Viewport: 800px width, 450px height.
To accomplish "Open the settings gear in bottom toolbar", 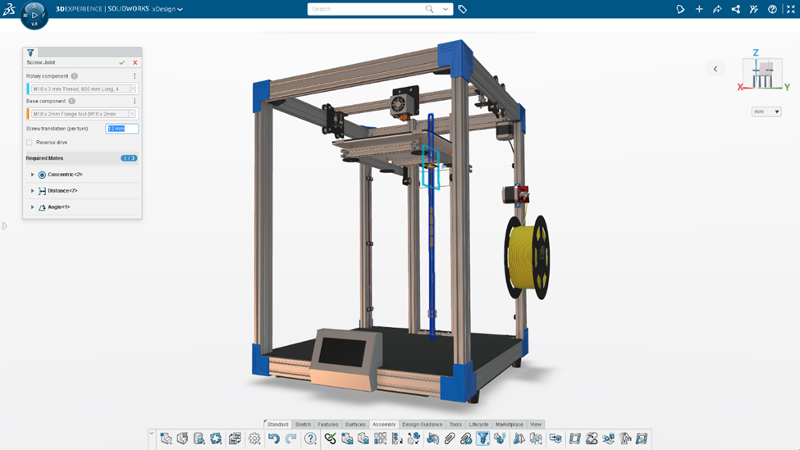I will [254, 438].
